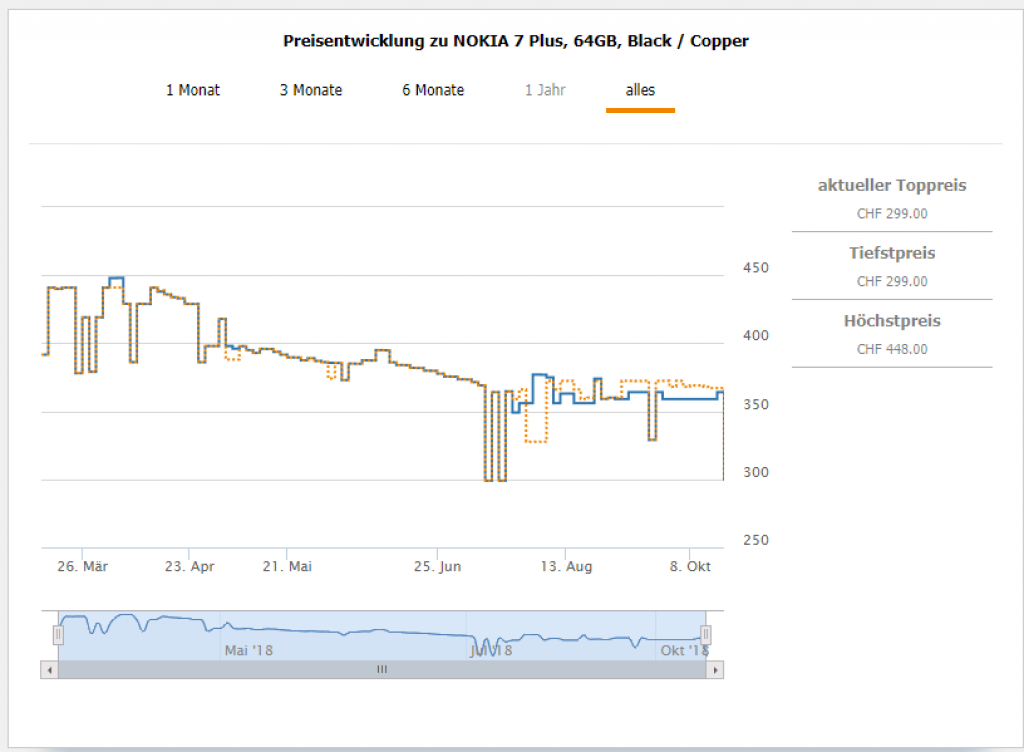Click the Tiefstpreis heading
This screenshot has height=752, width=1024.
[x=892, y=253]
